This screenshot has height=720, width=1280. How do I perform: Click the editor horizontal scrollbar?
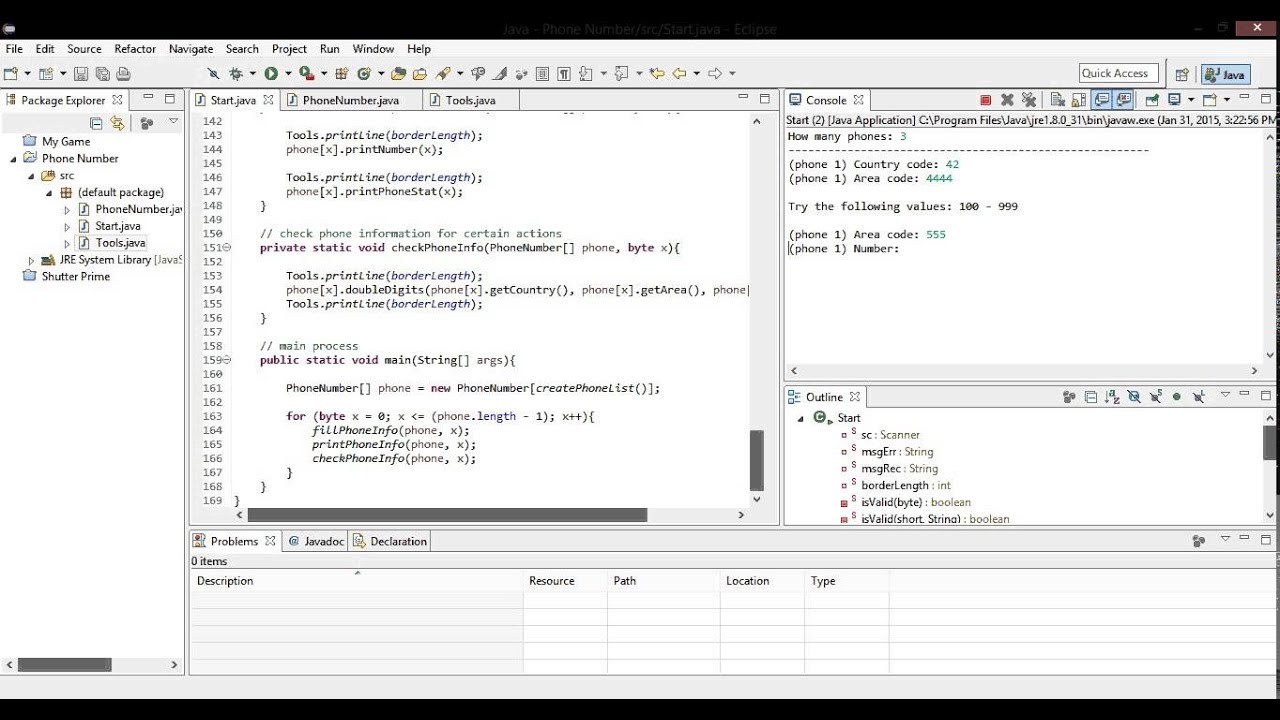(x=447, y=515)
